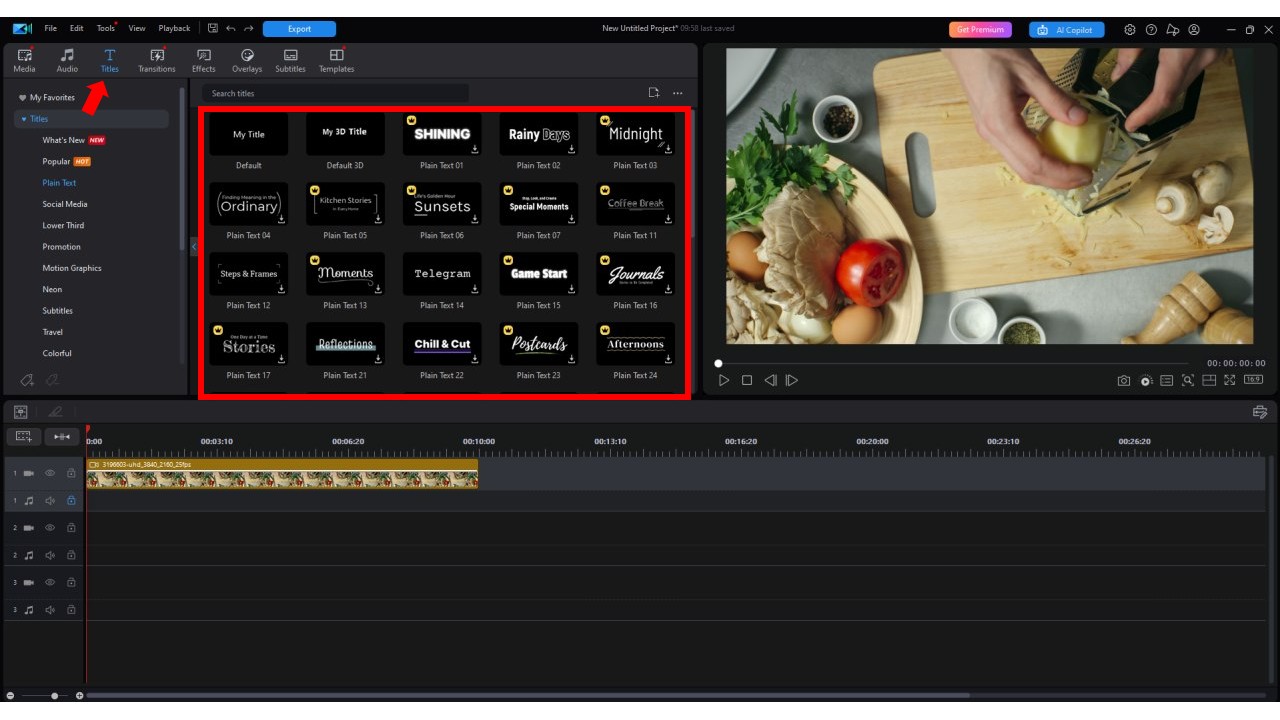Open the user account icon
Viewport: 1280px width, 720px height.
pos(1194,30)
